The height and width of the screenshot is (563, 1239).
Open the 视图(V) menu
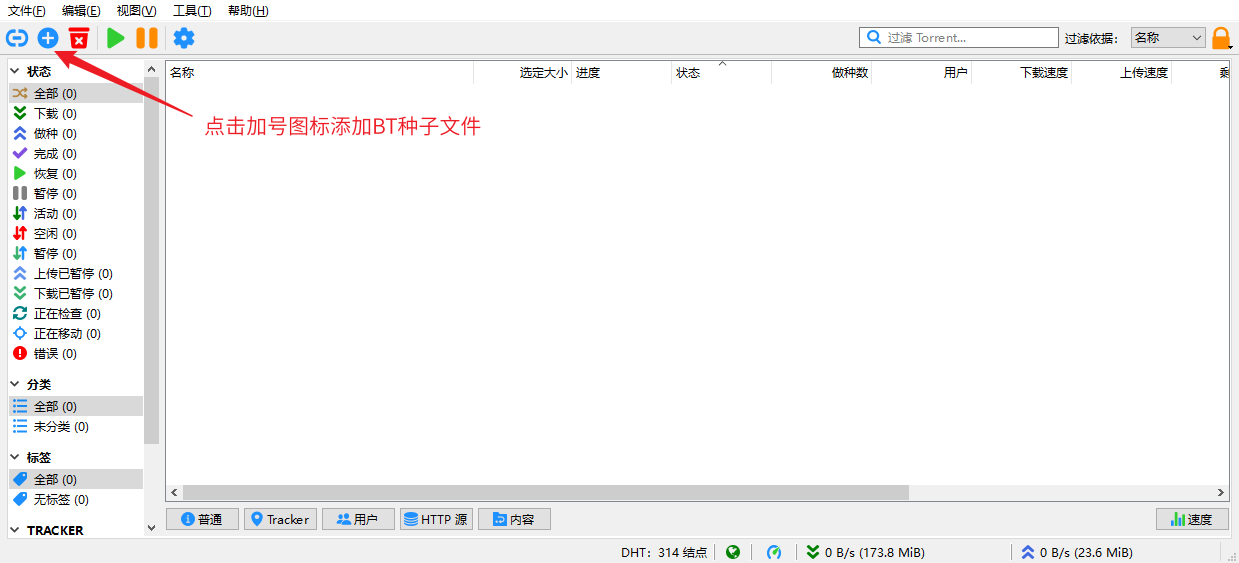click(136, 11)
